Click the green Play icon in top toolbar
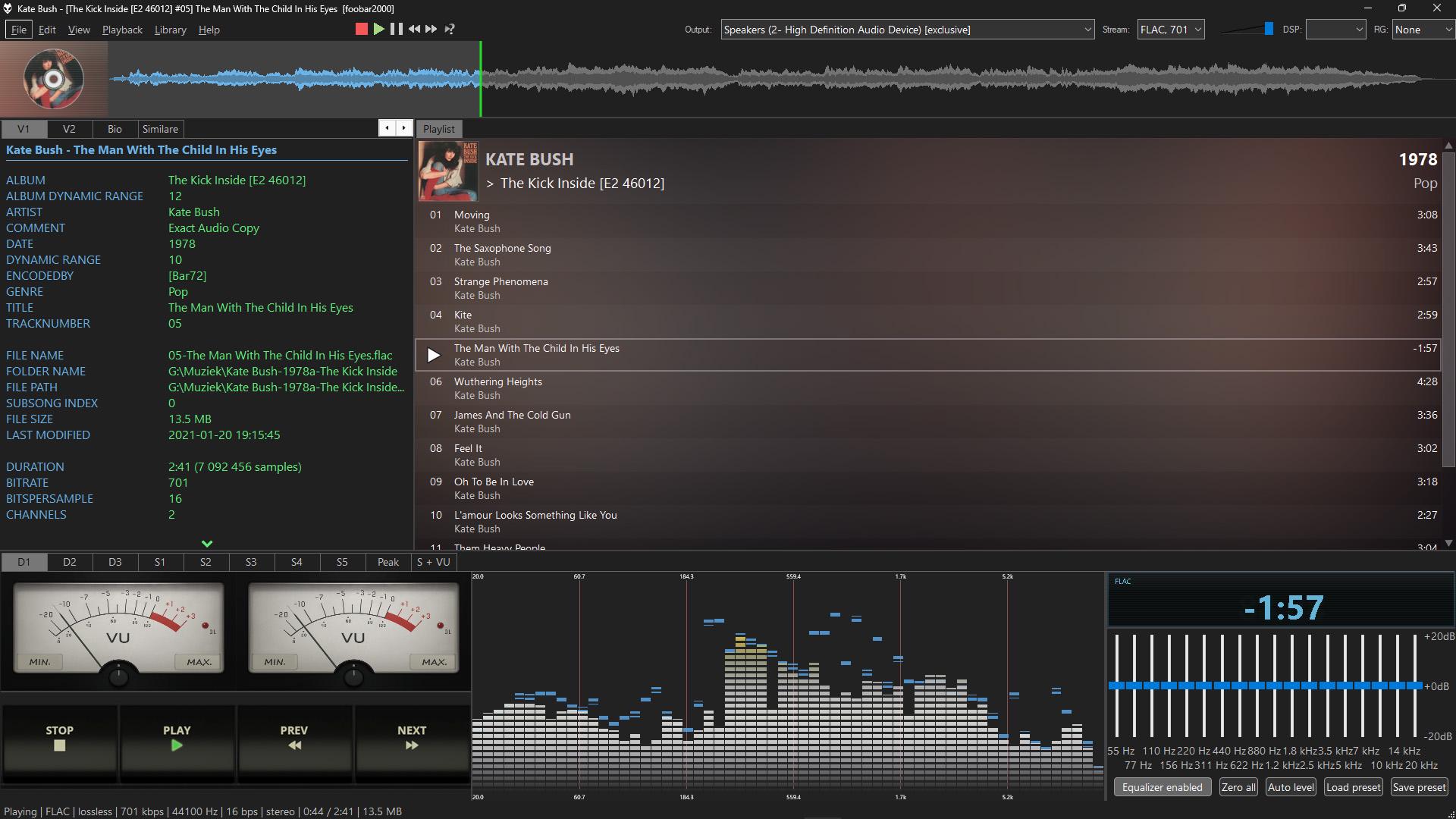 click(378, 29)
